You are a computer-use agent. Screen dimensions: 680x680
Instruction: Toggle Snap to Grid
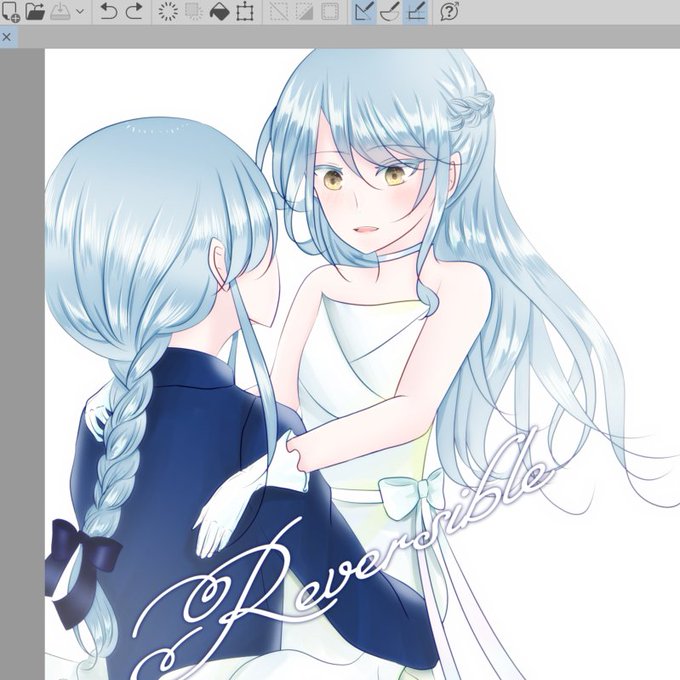pos(416,12)
